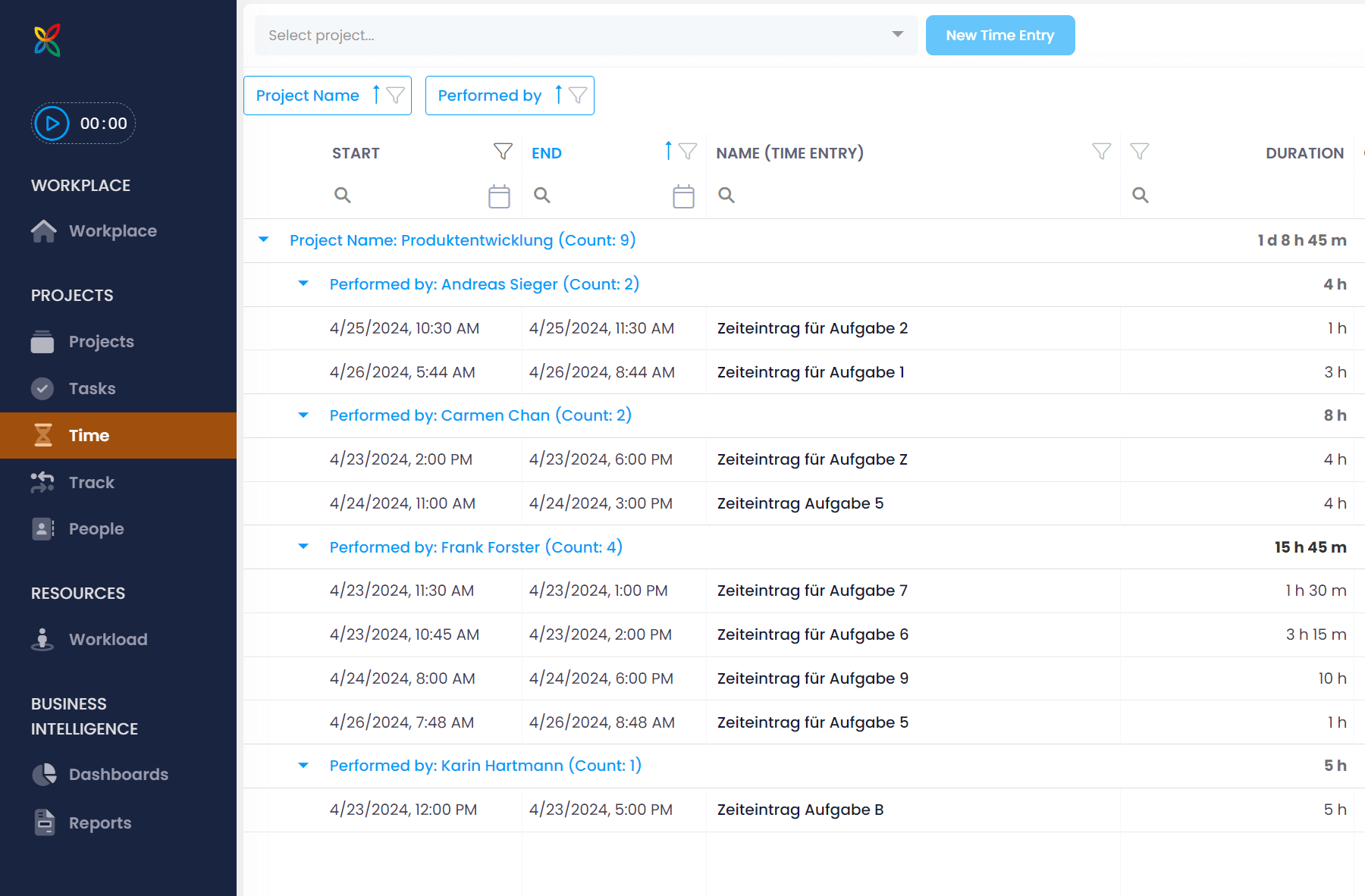
Task: Click the Performed by grouping button
Action: pos(509,95)
